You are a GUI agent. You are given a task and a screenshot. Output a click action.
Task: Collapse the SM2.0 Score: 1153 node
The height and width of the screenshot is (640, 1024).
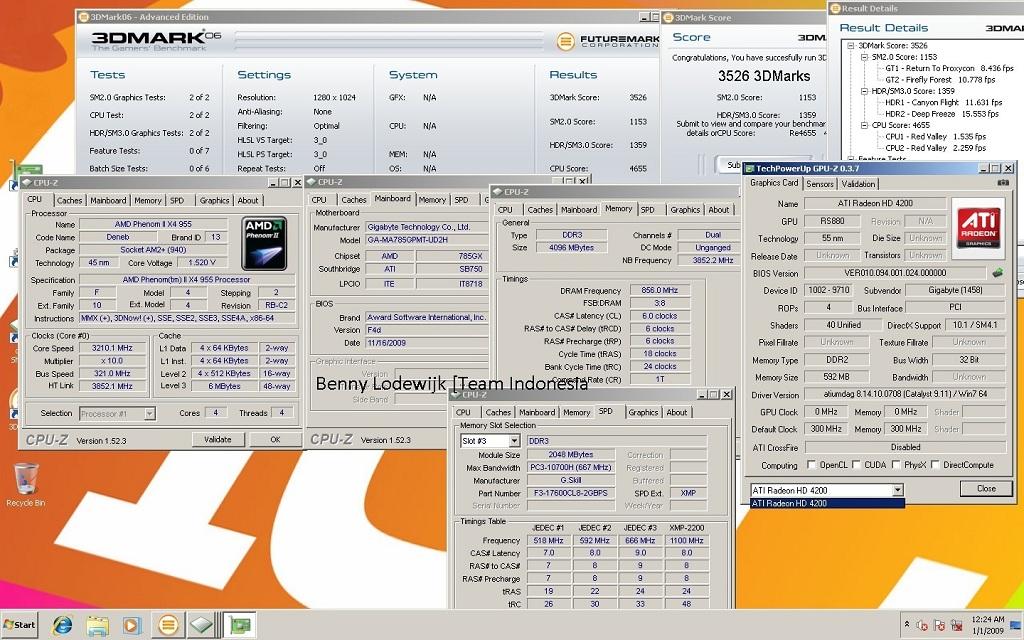[864, 57]
